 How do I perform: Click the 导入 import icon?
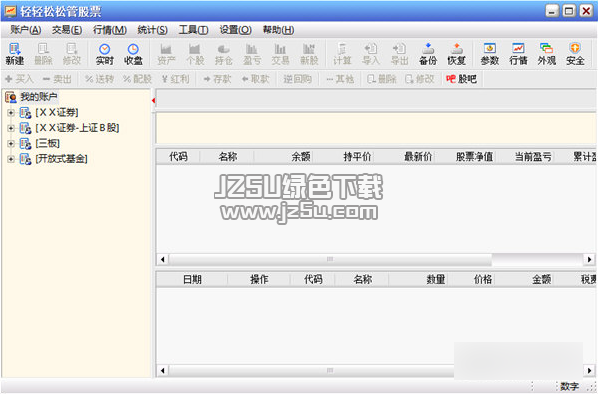[x=371, y=54]
